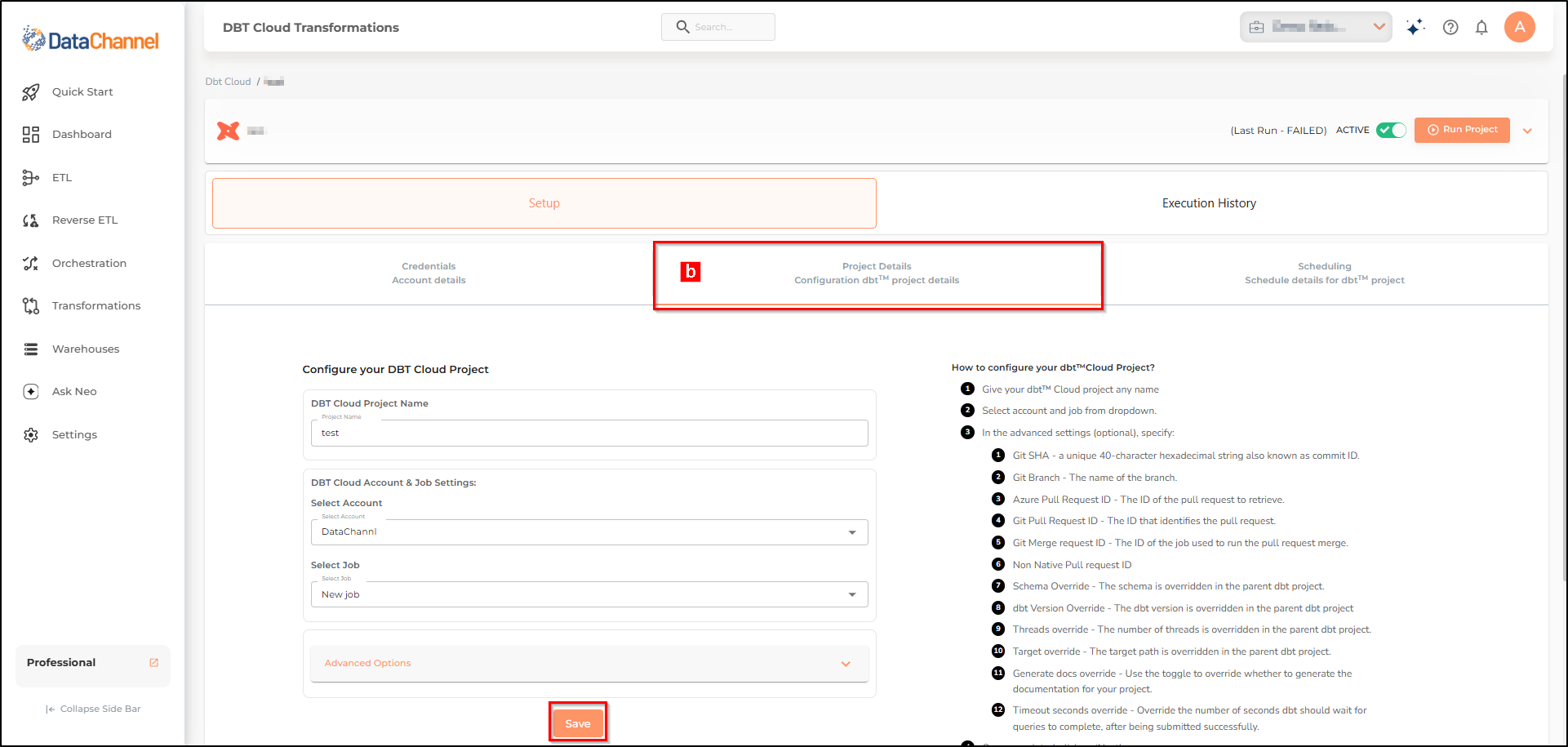Click the 'DBT Cloud Account & Job Settings:' label
This screenshot has height=747, width=1568.
(393, 482)
